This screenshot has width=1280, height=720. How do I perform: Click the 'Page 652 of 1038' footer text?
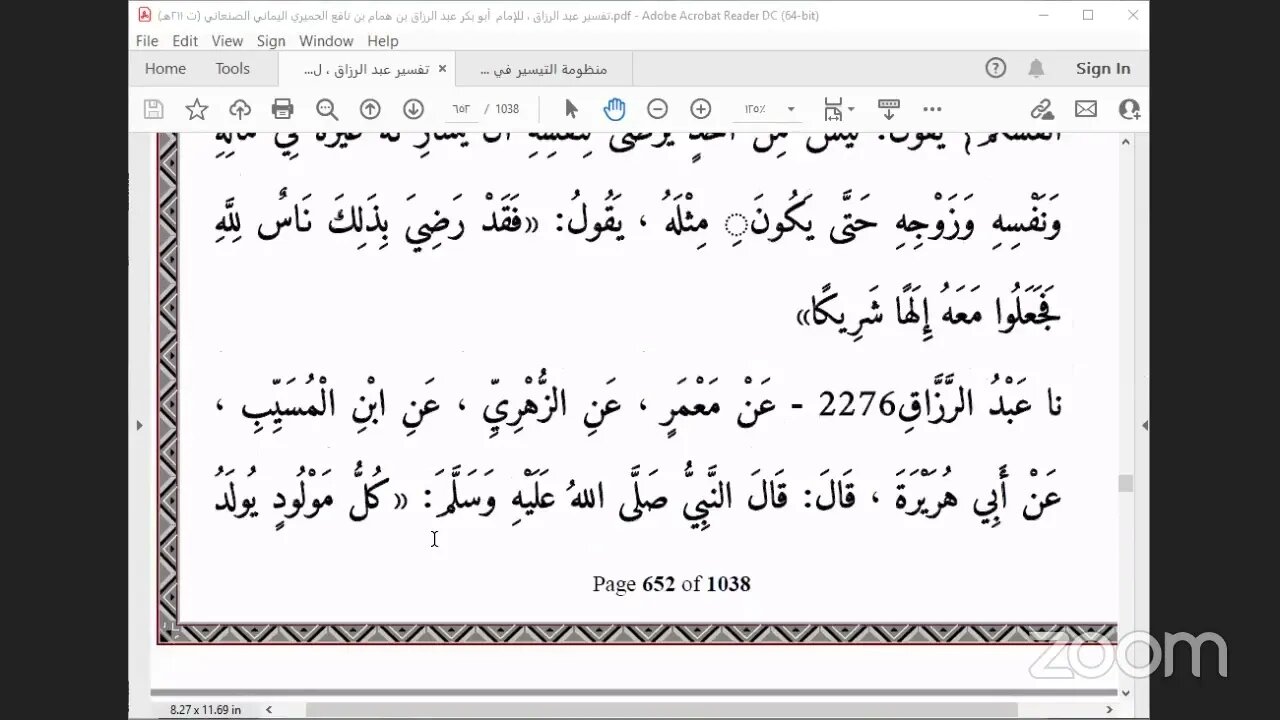pyautogui.click(x=671, y=584)
